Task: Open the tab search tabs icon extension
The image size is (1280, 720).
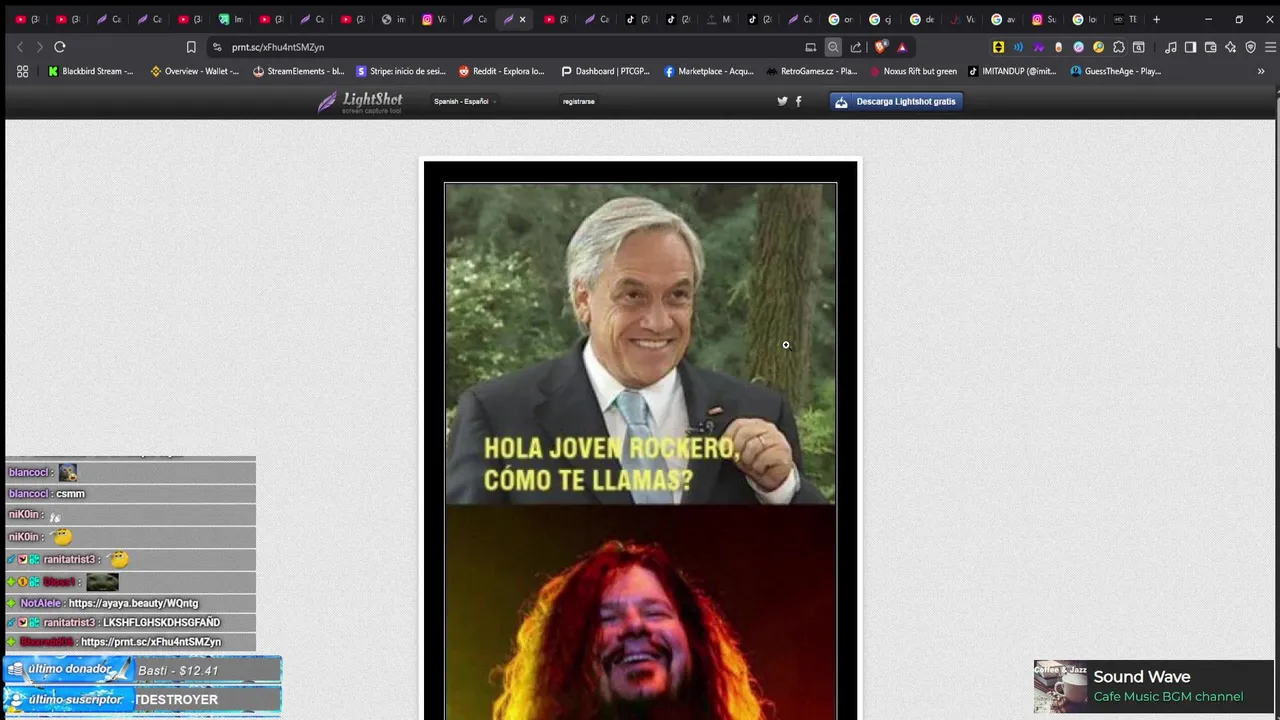Action: coord(1138,47)
